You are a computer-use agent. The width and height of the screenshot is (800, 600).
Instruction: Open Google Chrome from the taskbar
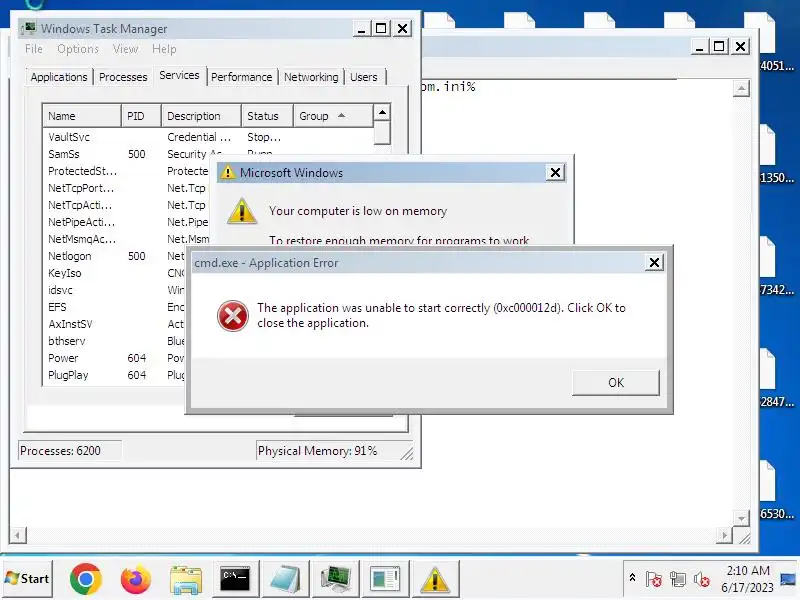pos(85,579)
